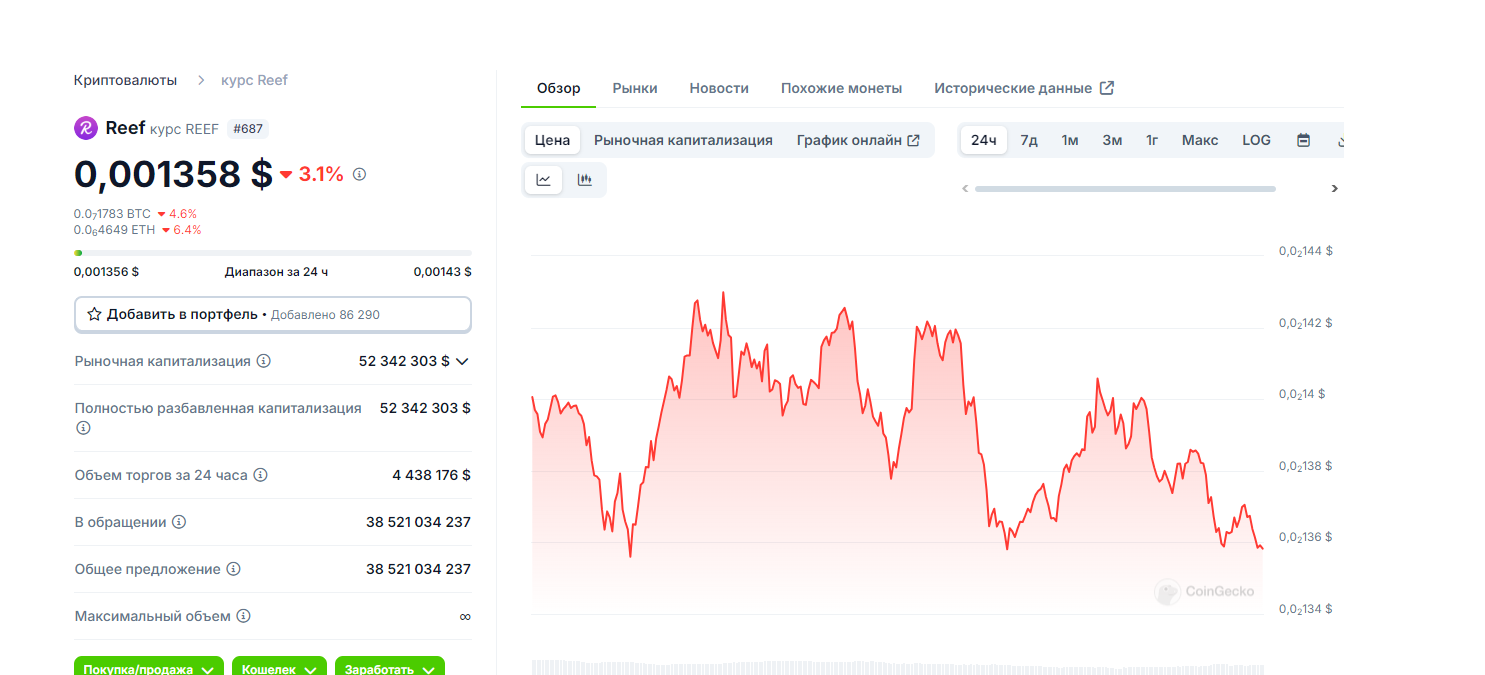The width and height of the screenshot is (1485, 675).
Task: Click the Reef coin logo icon
Action: pos(85,128)
